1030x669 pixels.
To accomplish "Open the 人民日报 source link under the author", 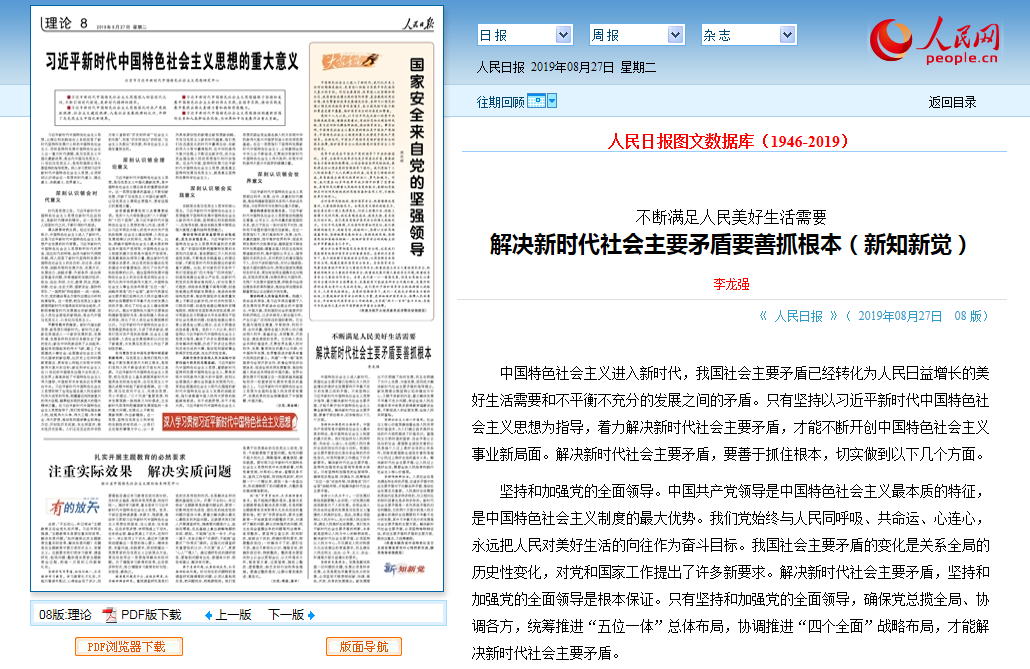I will click(x=805, y=316).
